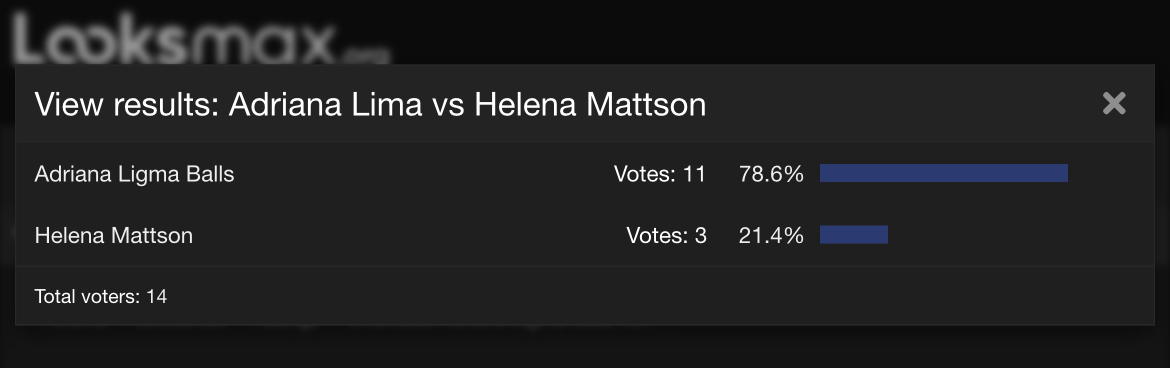Click the Total voters: 14 text

pos(101,297)
